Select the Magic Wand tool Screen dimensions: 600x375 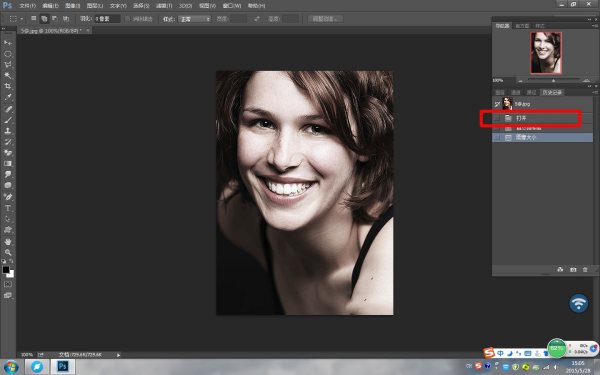pos(8,76)
